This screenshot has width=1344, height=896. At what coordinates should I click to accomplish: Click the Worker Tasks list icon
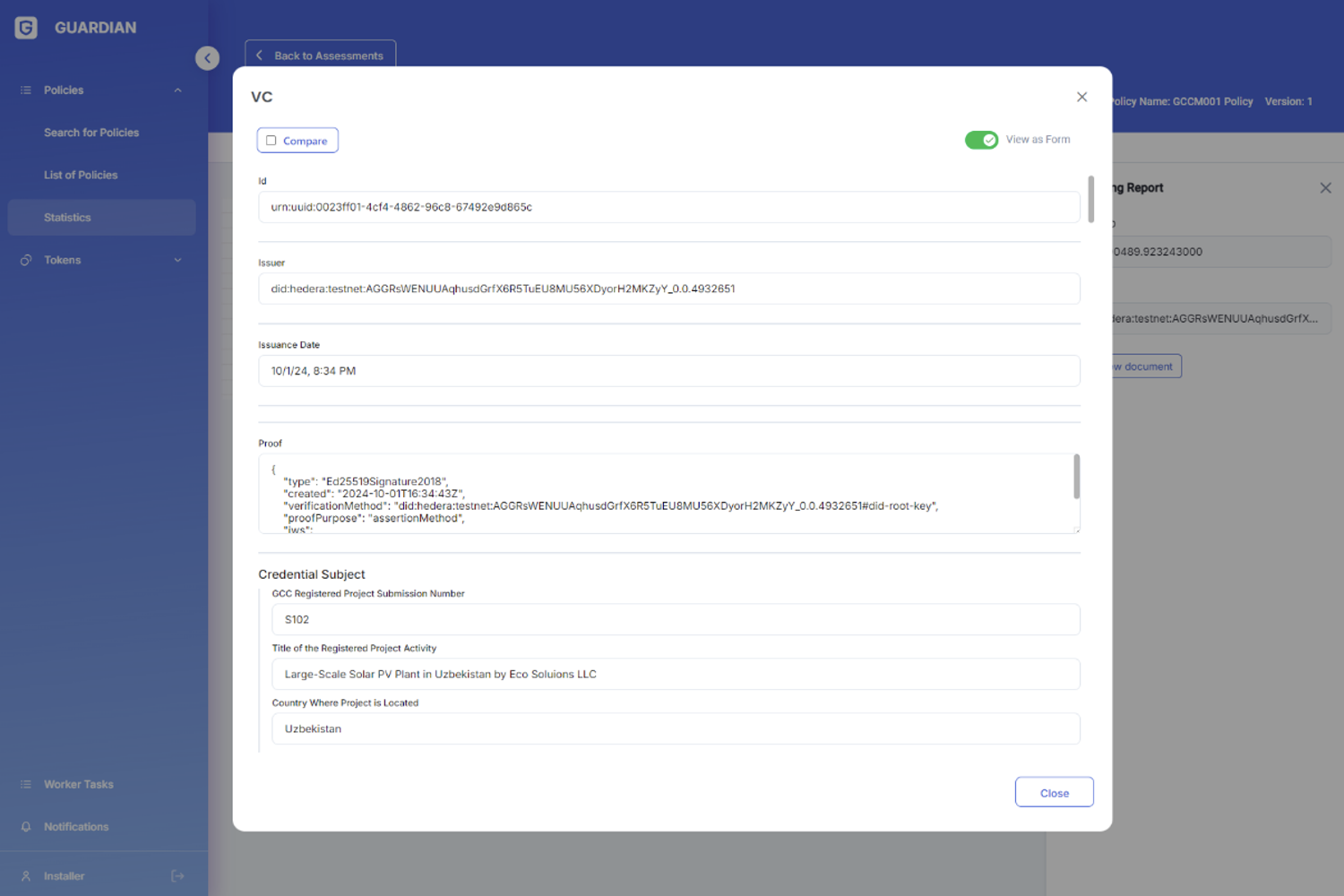point(26,785)
